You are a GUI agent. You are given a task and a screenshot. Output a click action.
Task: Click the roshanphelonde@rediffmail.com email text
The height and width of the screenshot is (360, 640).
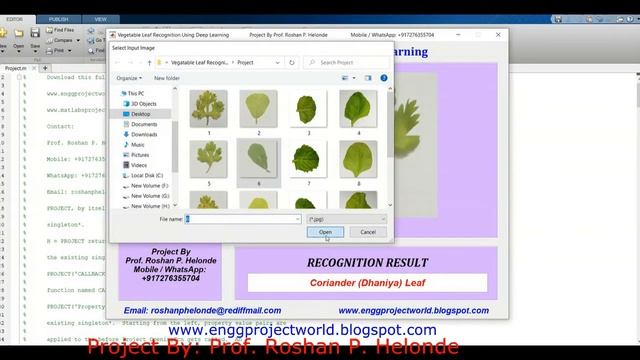(216, 311)
